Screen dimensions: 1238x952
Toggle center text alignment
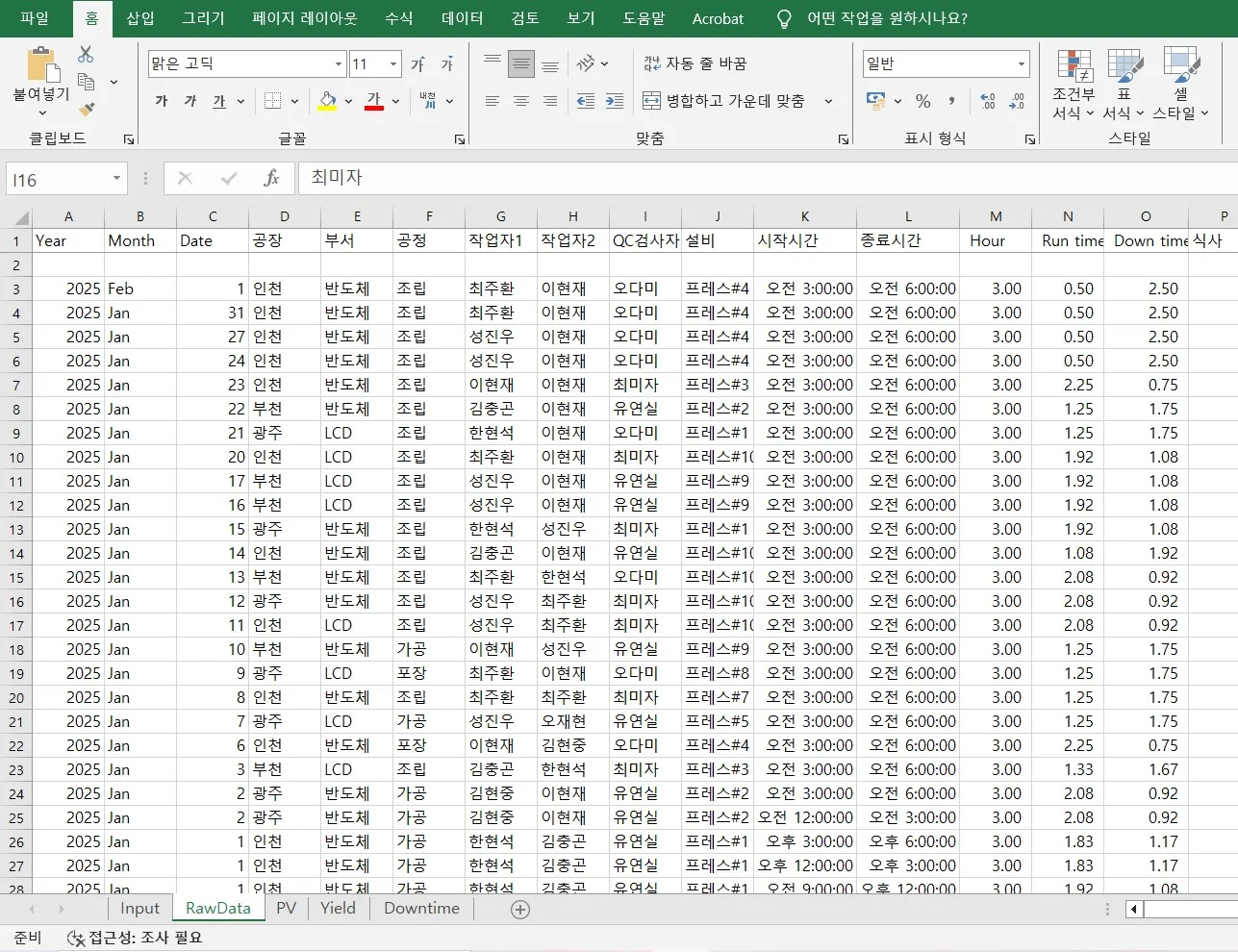coord(521,101)
